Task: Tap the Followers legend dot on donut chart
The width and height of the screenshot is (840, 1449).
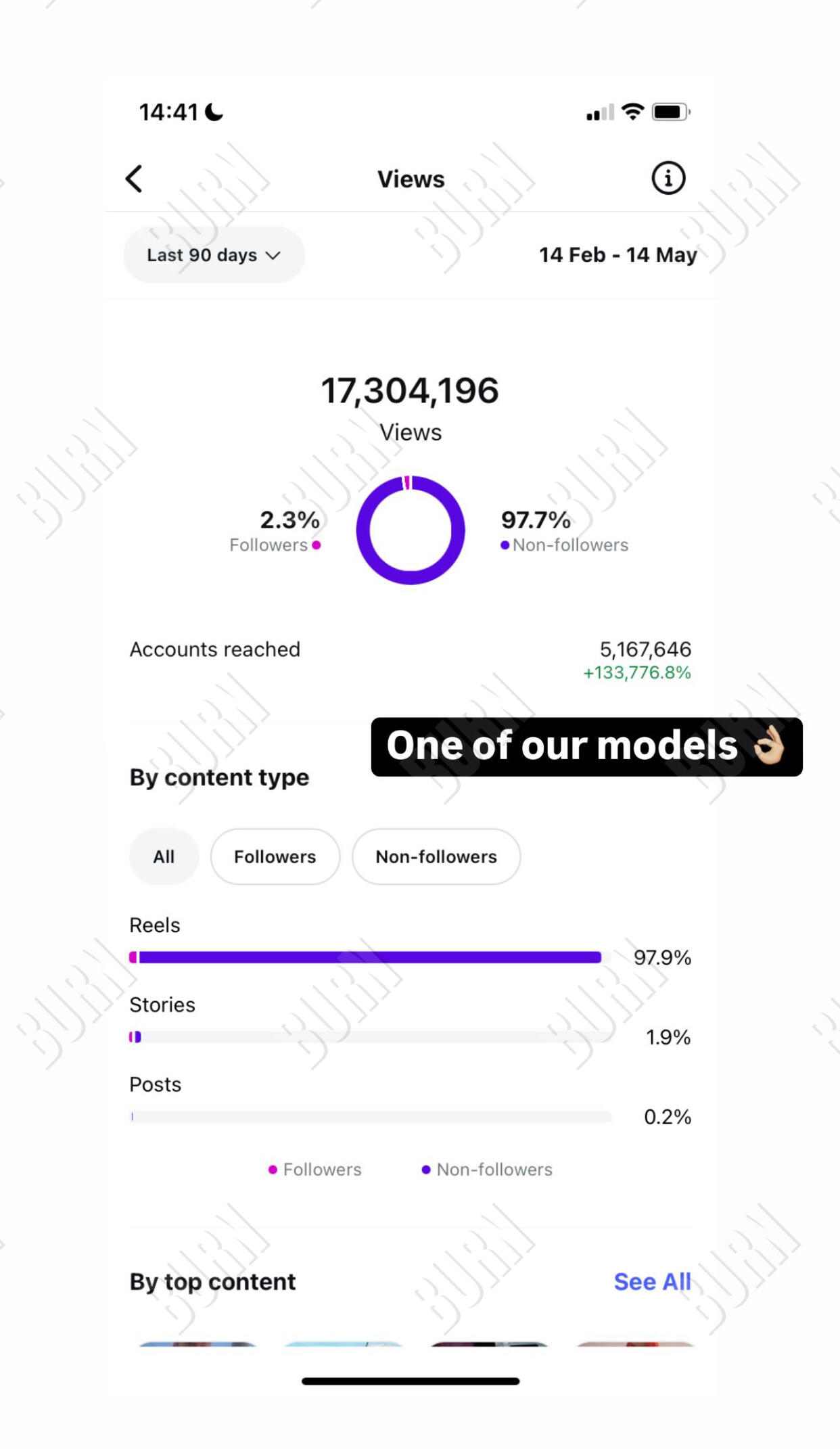Action: 315,545
